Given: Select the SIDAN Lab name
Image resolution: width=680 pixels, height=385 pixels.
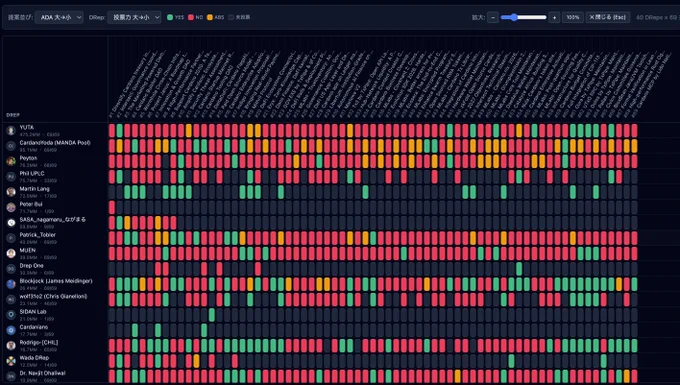Looking at the screenshot, I should [33, 312].
